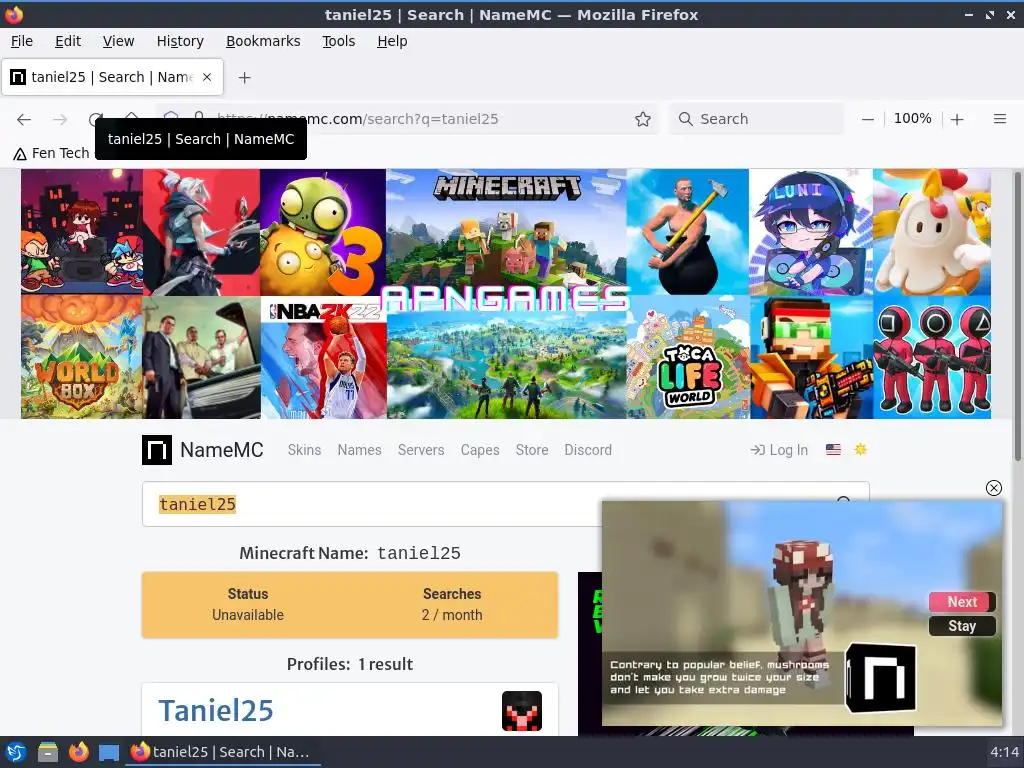Select the taniel25 Search taskbar window entry

pos(222,752)
